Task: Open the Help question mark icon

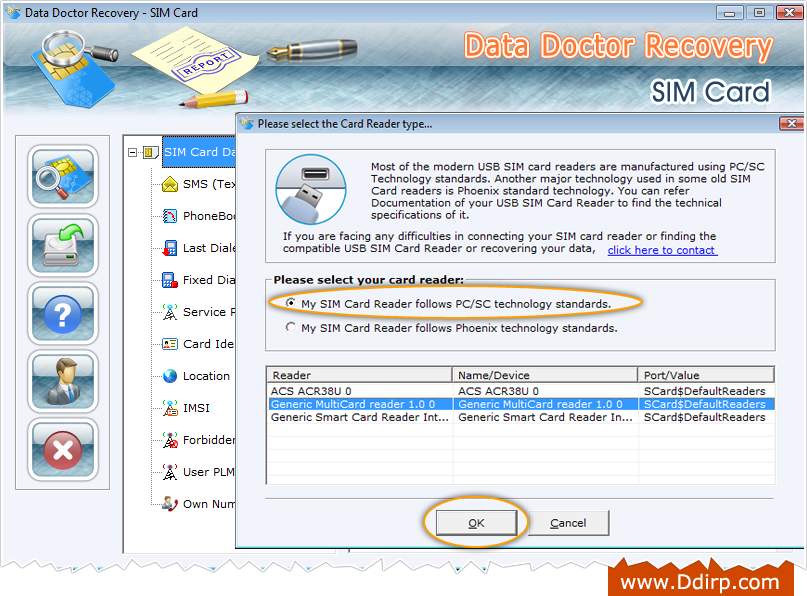Action: (63, 313)
